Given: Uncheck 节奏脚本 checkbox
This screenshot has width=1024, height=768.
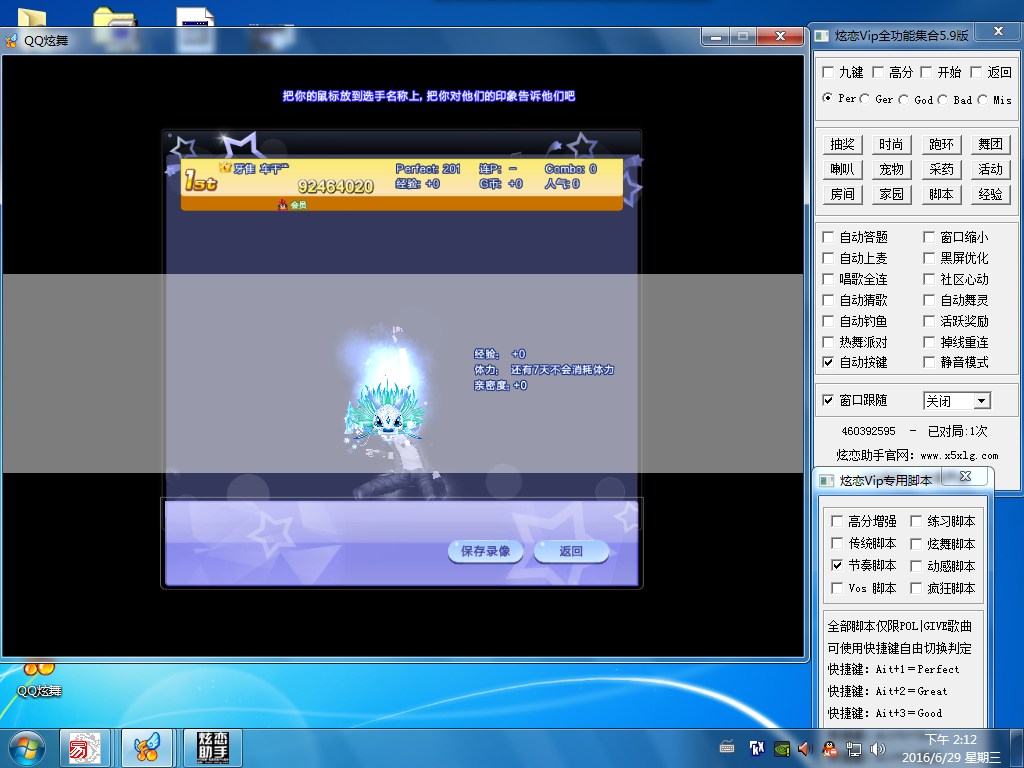Looking at the screenshot, I should [x=837, y=565].
